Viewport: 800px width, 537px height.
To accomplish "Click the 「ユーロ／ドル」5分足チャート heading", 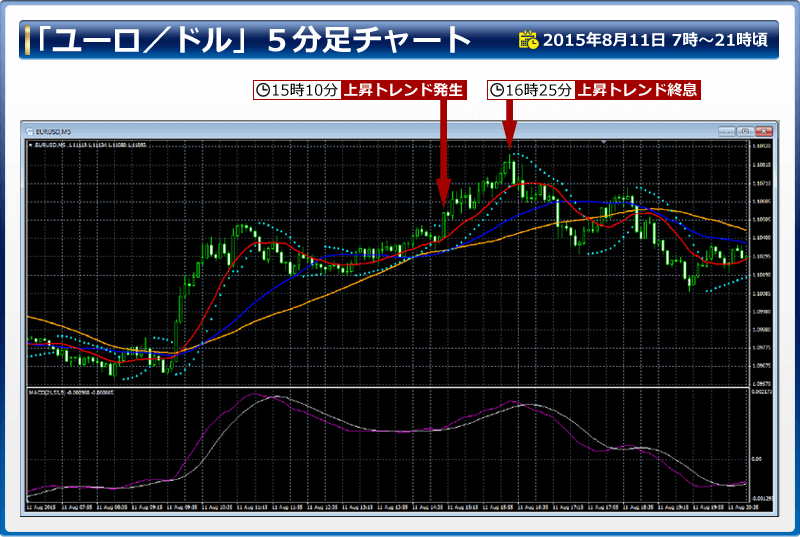I will click(250, 41).
